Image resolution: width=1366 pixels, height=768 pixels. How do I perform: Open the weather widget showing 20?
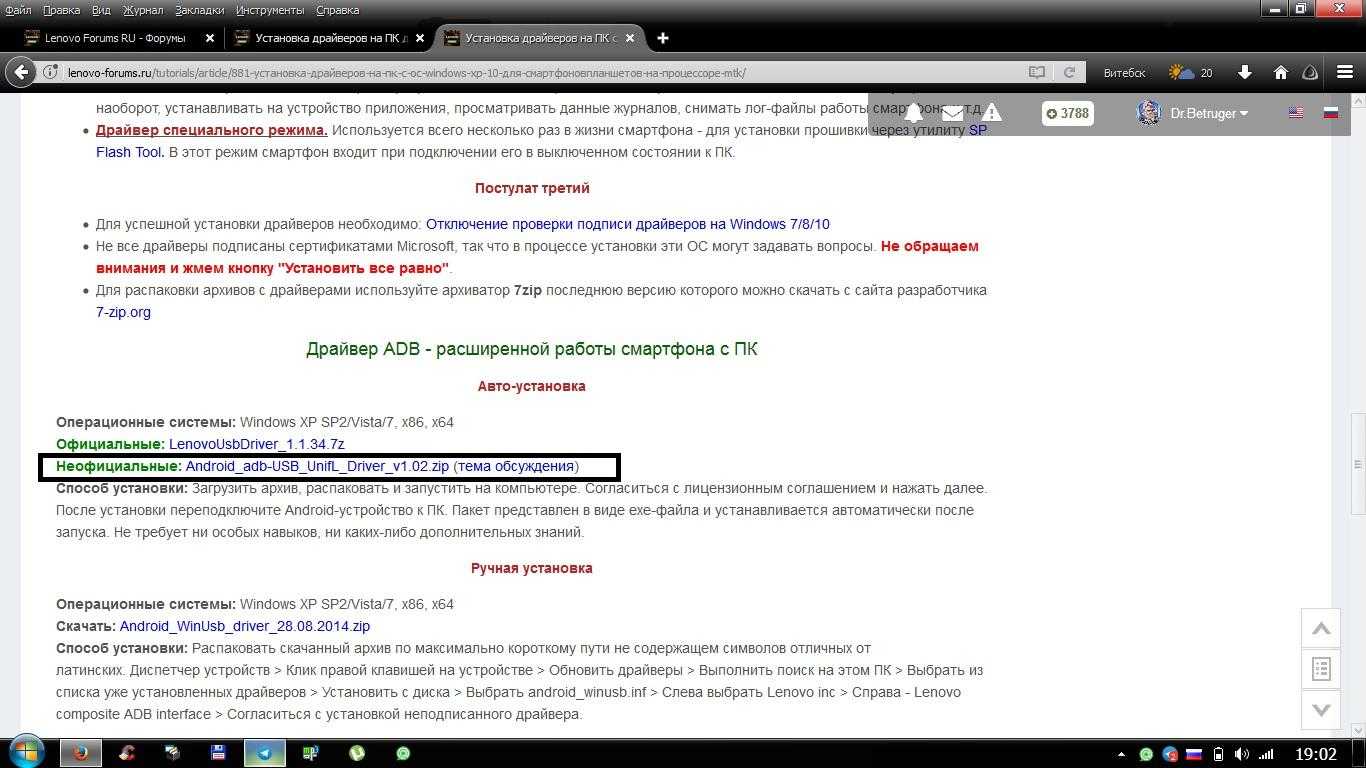1191,72
